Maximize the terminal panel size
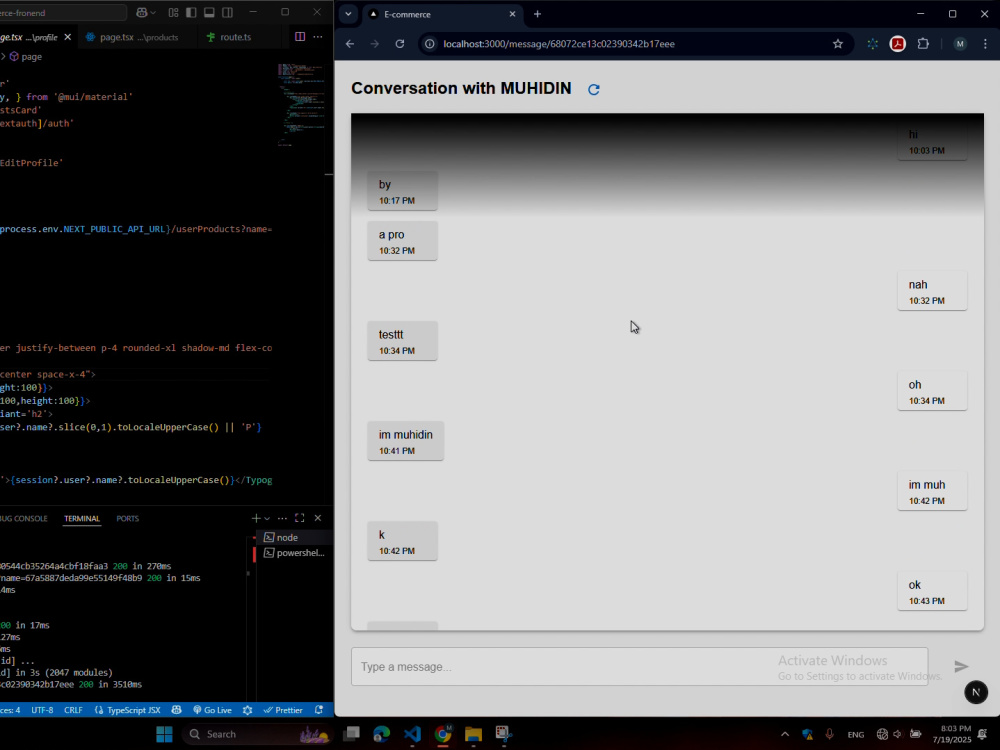This screenshot has height=750, width=1000. point(300,518)
